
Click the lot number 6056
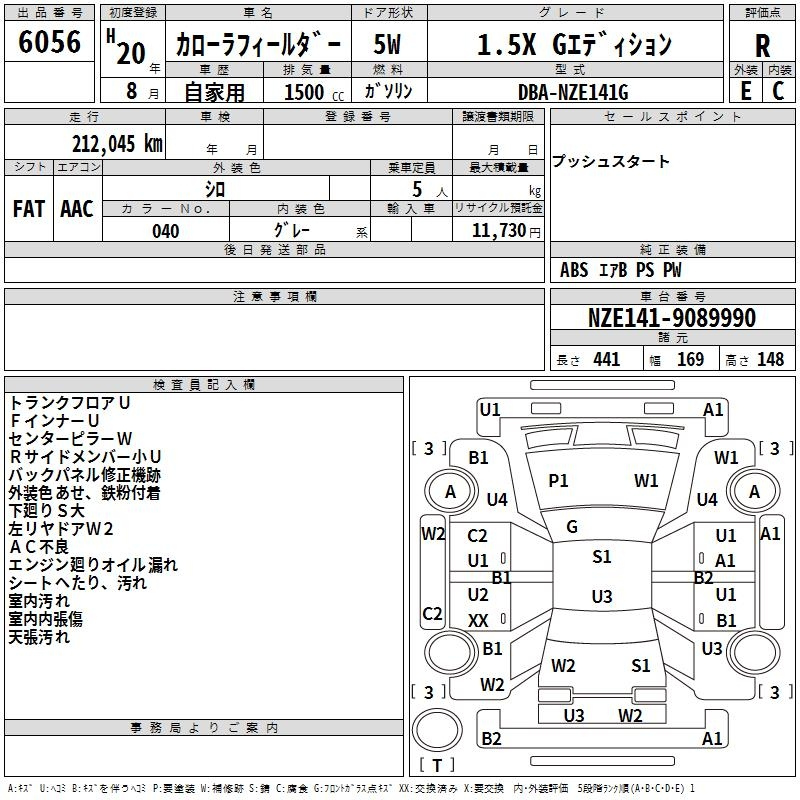pos(49,43)
